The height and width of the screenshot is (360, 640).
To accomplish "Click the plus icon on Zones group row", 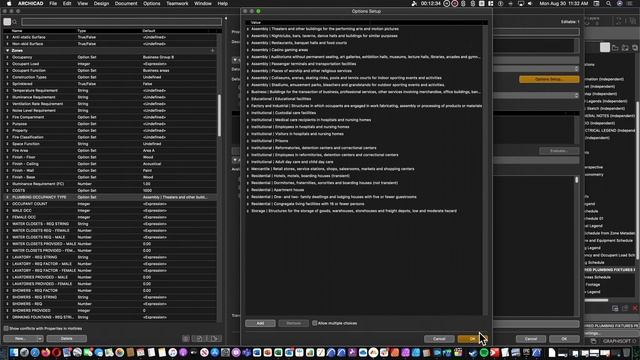I will coord(212,51).
